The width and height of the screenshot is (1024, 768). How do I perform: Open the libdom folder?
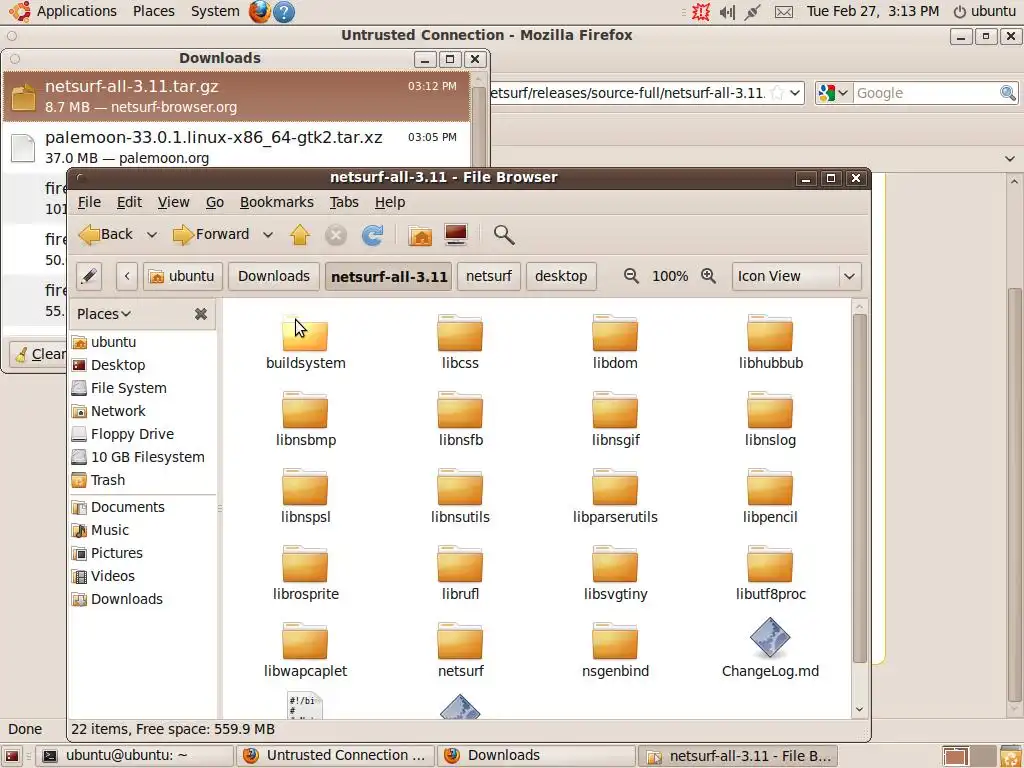[x=615, y=343]
